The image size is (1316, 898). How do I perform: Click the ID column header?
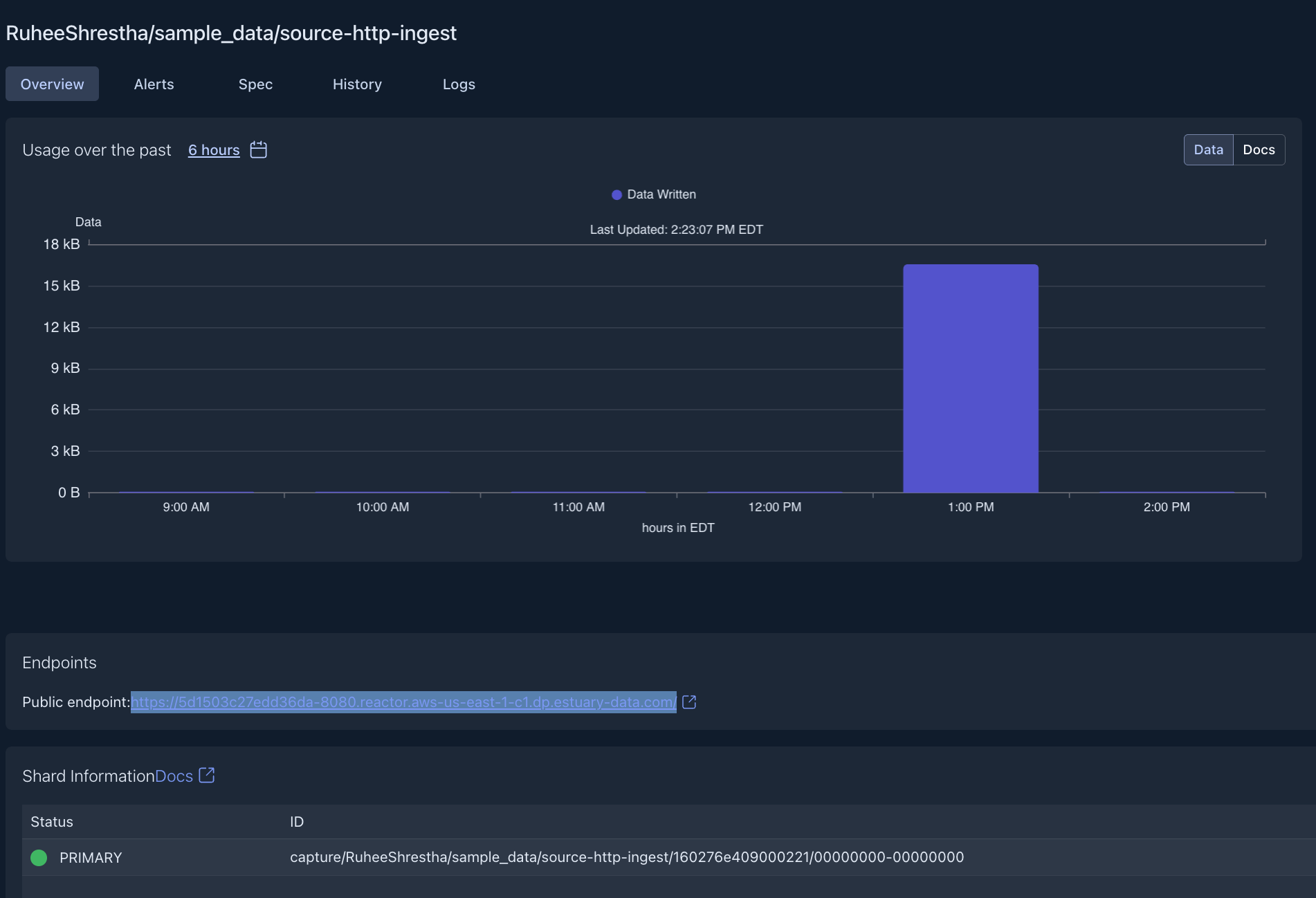297,822
